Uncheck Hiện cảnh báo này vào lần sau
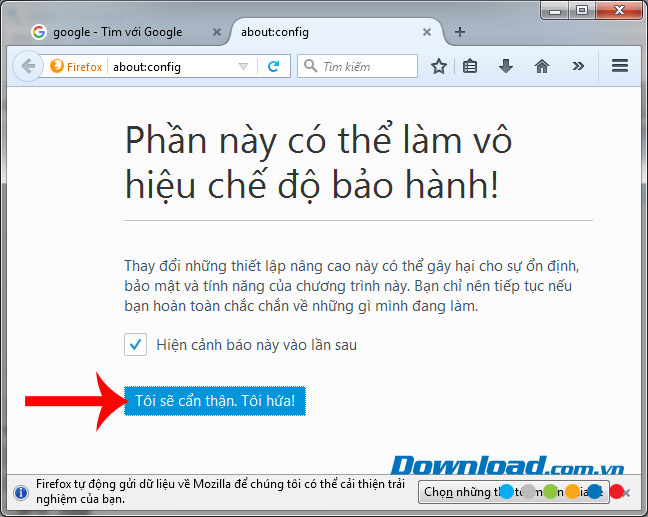This screenshot has width=648, height=517. tap(135, 344)
